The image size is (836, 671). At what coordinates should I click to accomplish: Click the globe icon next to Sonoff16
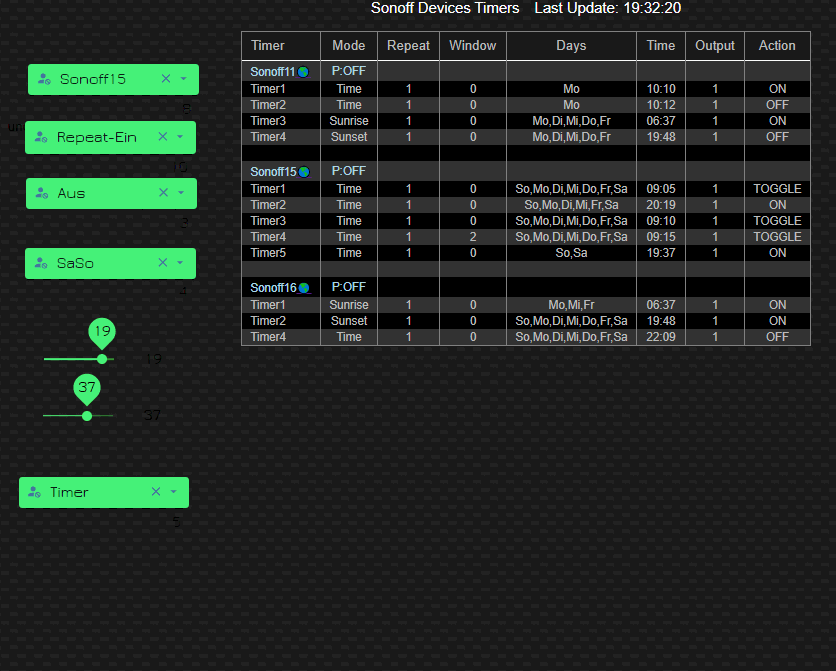click(304, 288)
